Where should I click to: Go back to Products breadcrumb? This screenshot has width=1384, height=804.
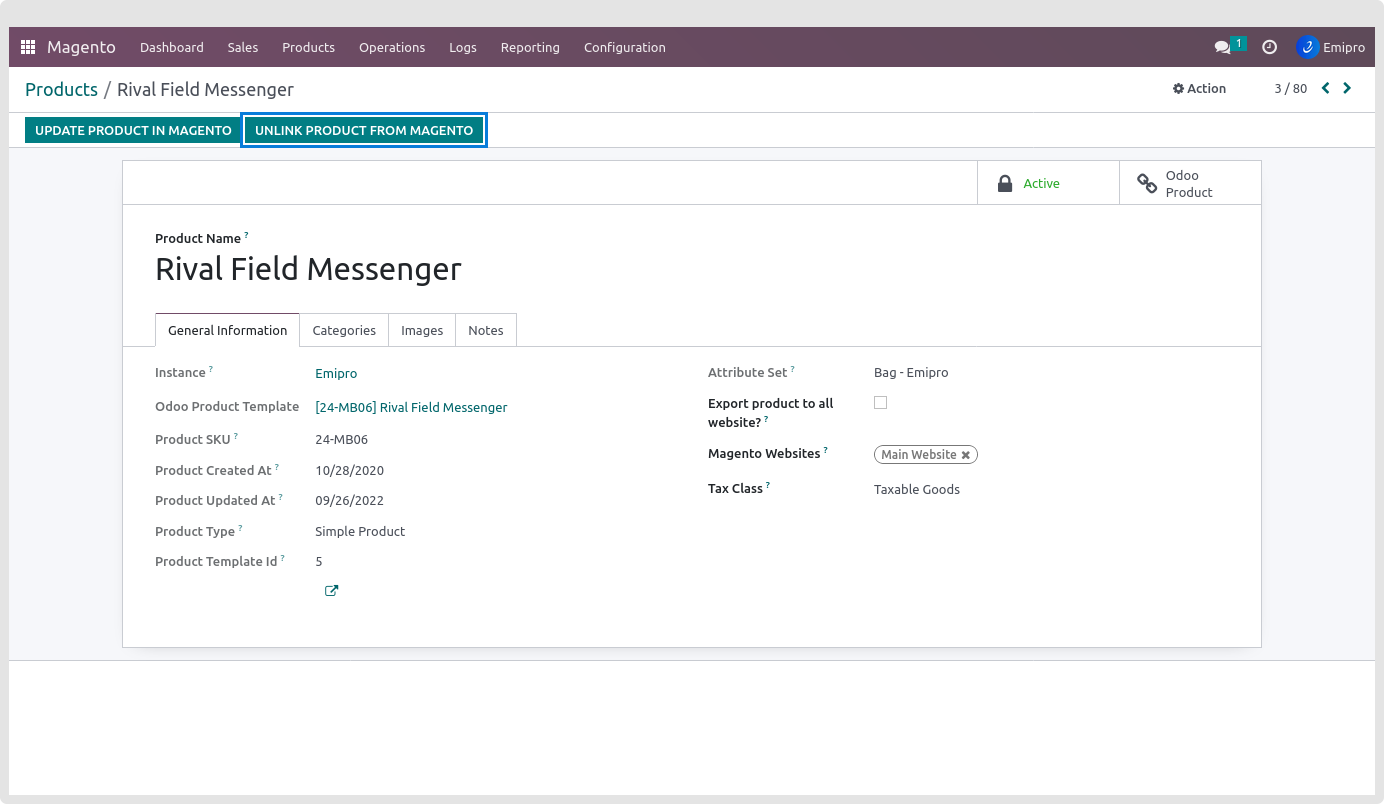(61, 89)
